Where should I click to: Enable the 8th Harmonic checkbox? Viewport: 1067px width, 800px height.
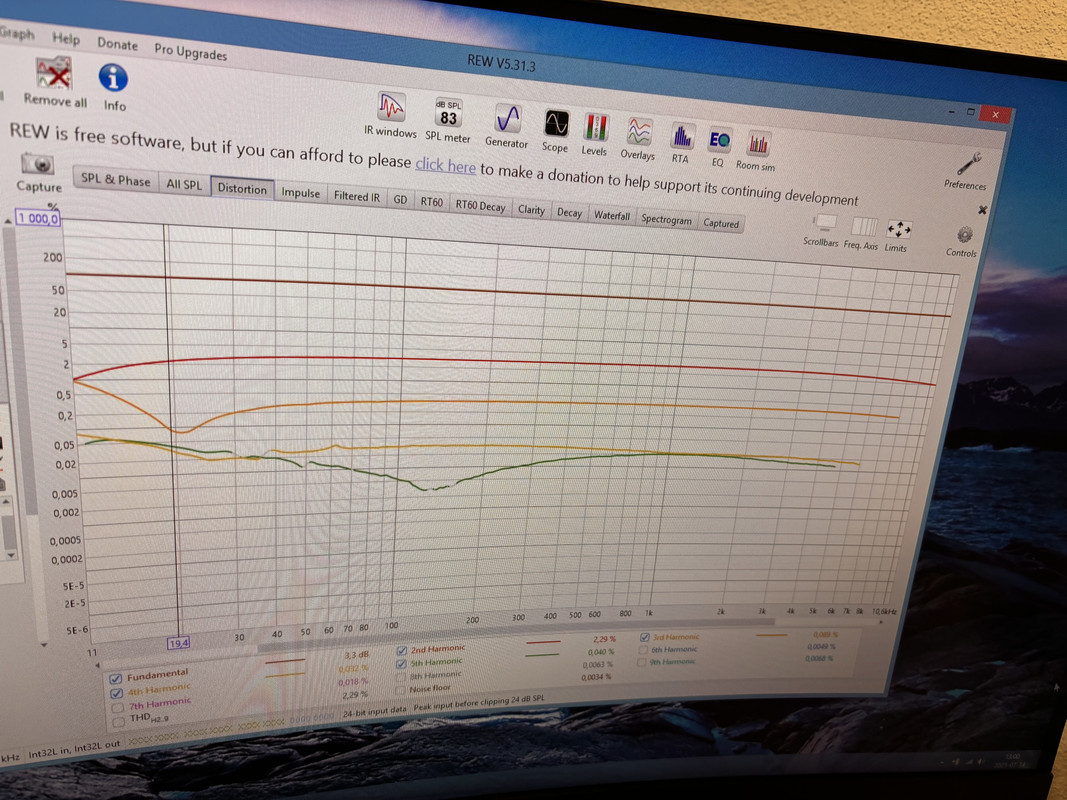400,677
